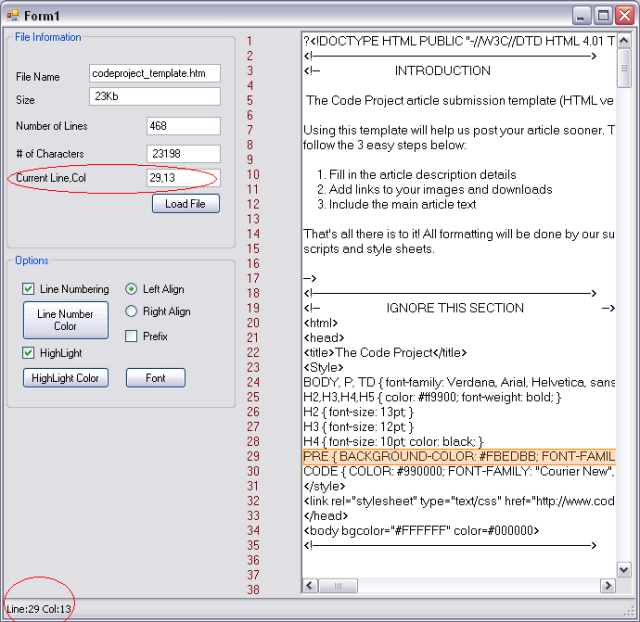640x622 pixels.
Task: Click the Form1 title bar text
Action: click(x=42, y=16)
